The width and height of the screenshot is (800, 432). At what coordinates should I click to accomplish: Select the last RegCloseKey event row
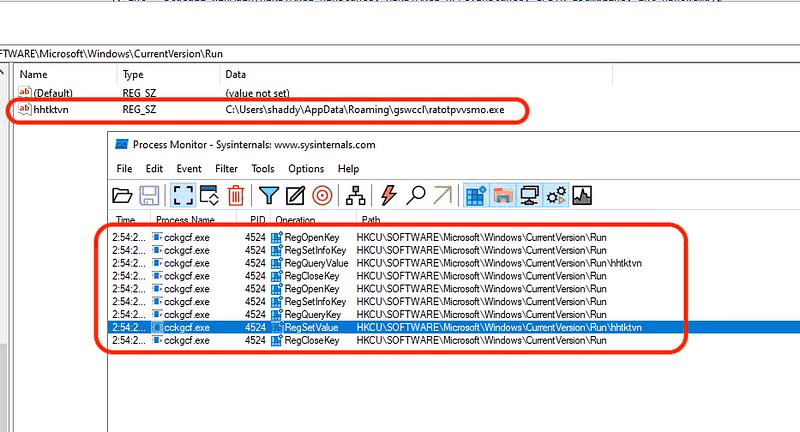(455, 340)
